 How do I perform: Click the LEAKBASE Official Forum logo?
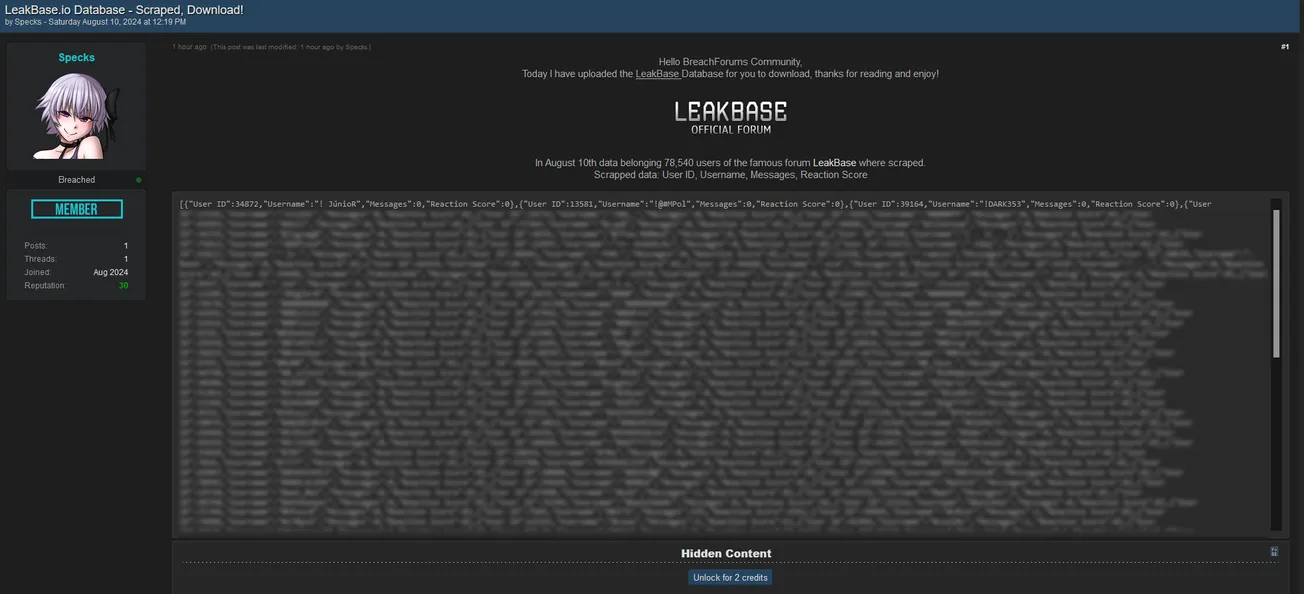click(x=730, y=116)
